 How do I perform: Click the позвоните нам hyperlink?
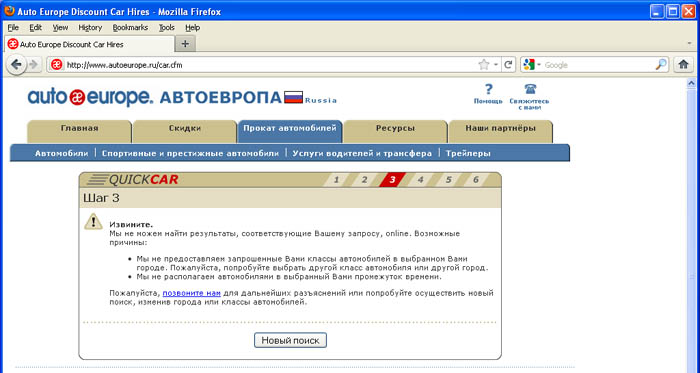pyautogui.click(x=192, y=293)
